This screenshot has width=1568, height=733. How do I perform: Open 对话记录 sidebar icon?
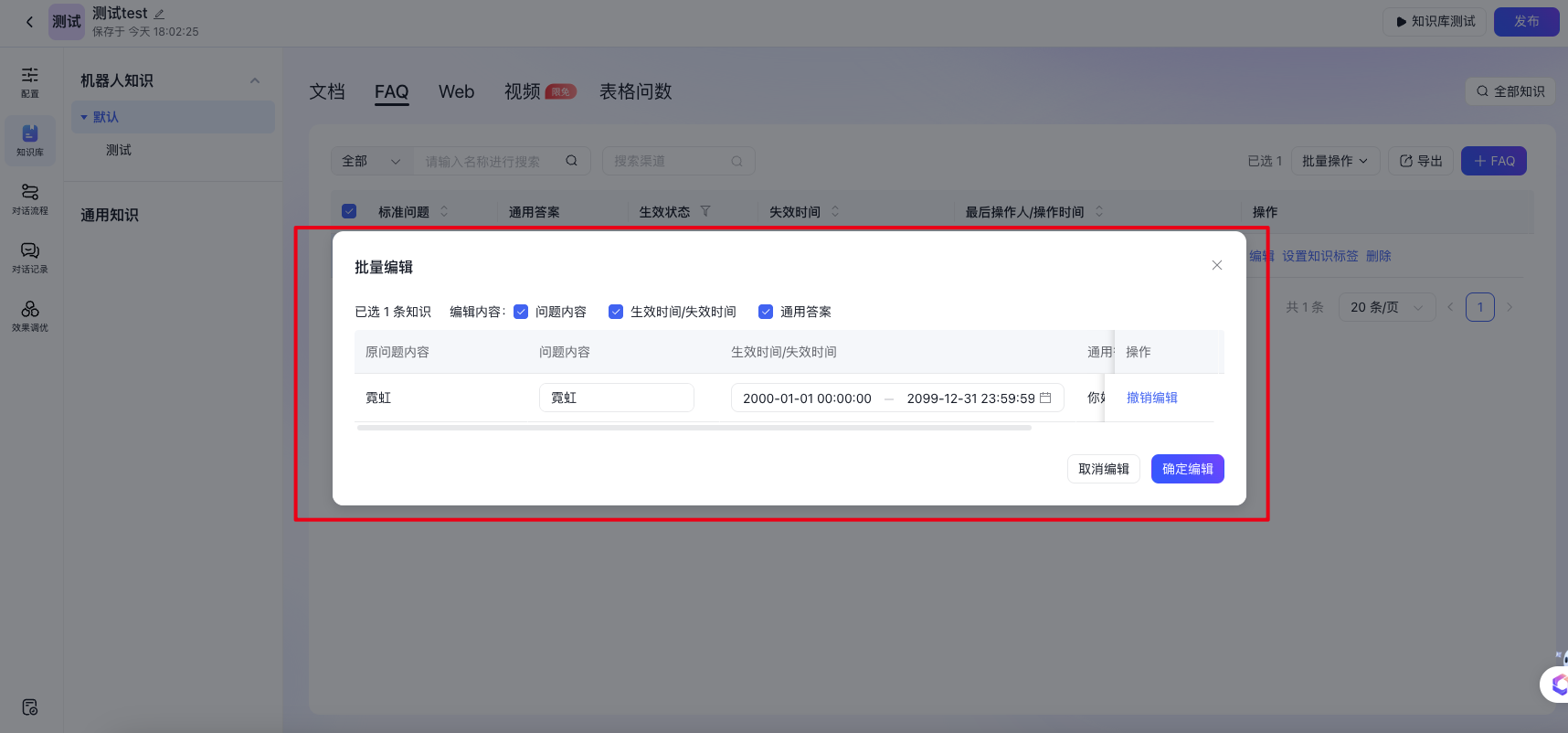click(30, 257)
